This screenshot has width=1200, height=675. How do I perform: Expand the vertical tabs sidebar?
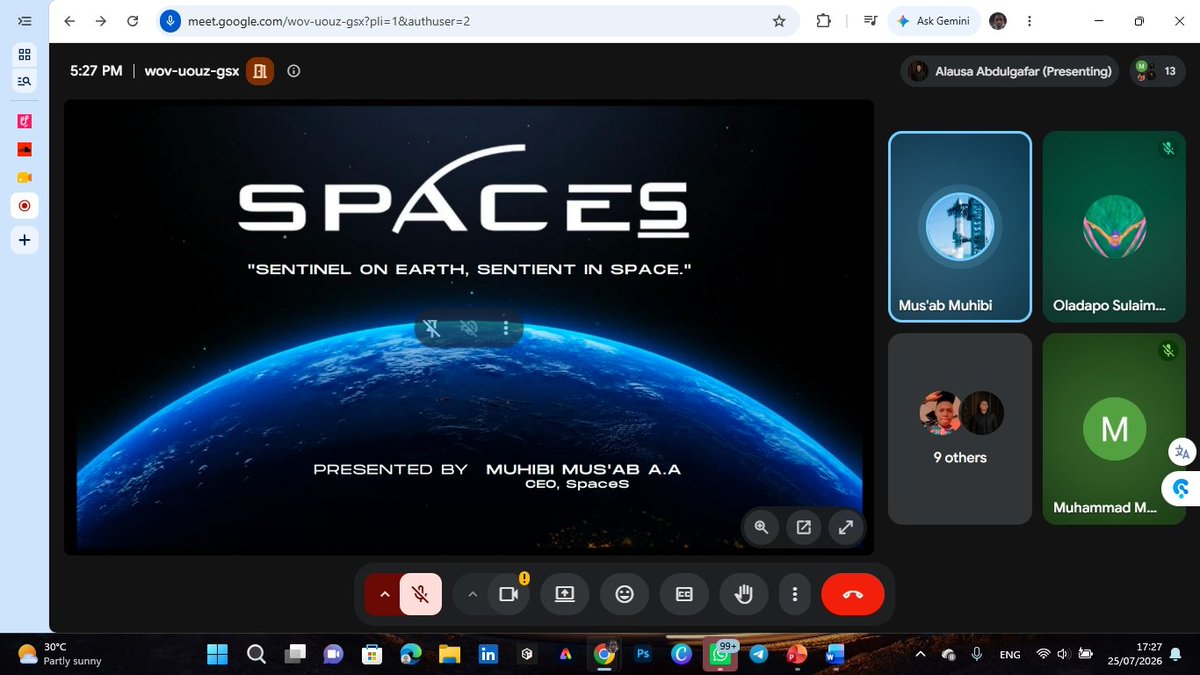pos(24,21)
